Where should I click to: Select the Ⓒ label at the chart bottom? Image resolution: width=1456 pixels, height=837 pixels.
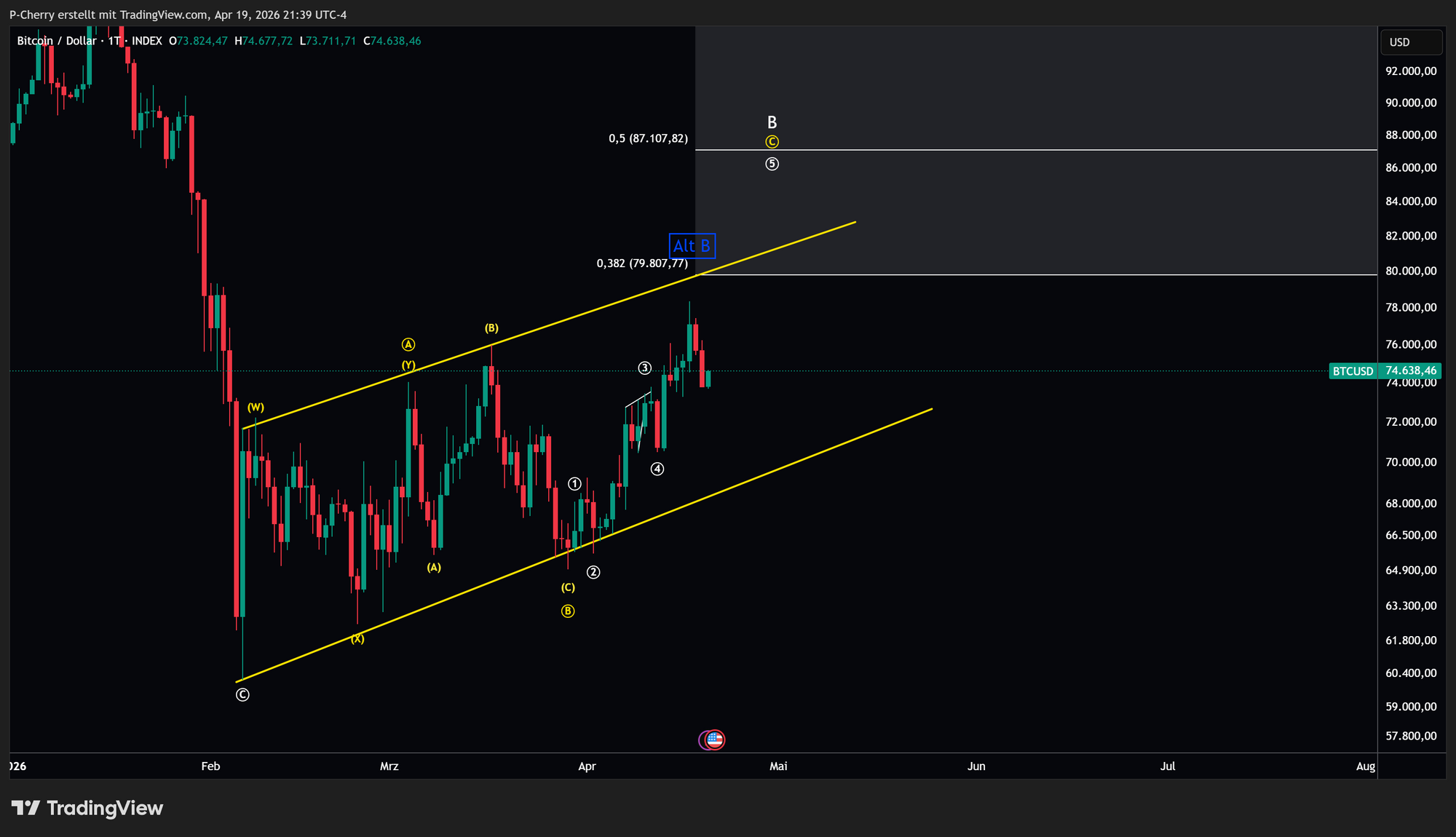242,694
